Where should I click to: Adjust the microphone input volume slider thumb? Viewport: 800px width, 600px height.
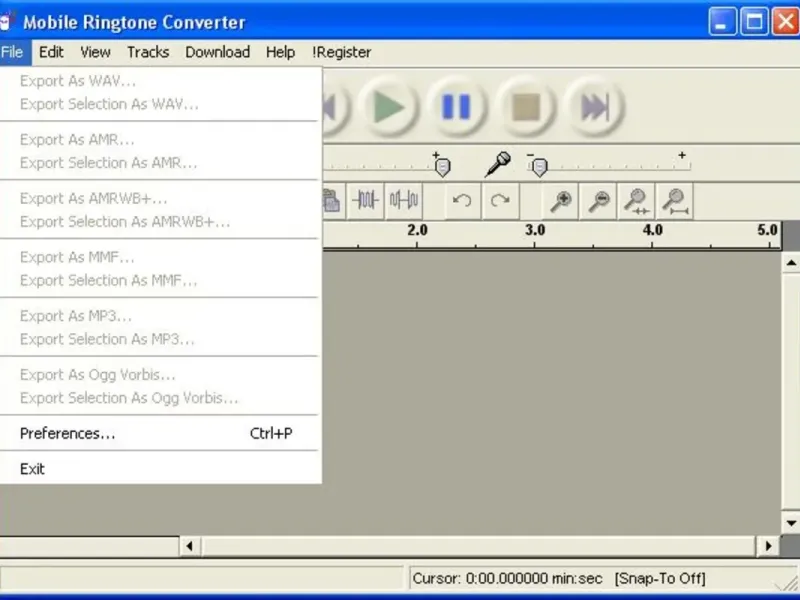click(539, 167)
